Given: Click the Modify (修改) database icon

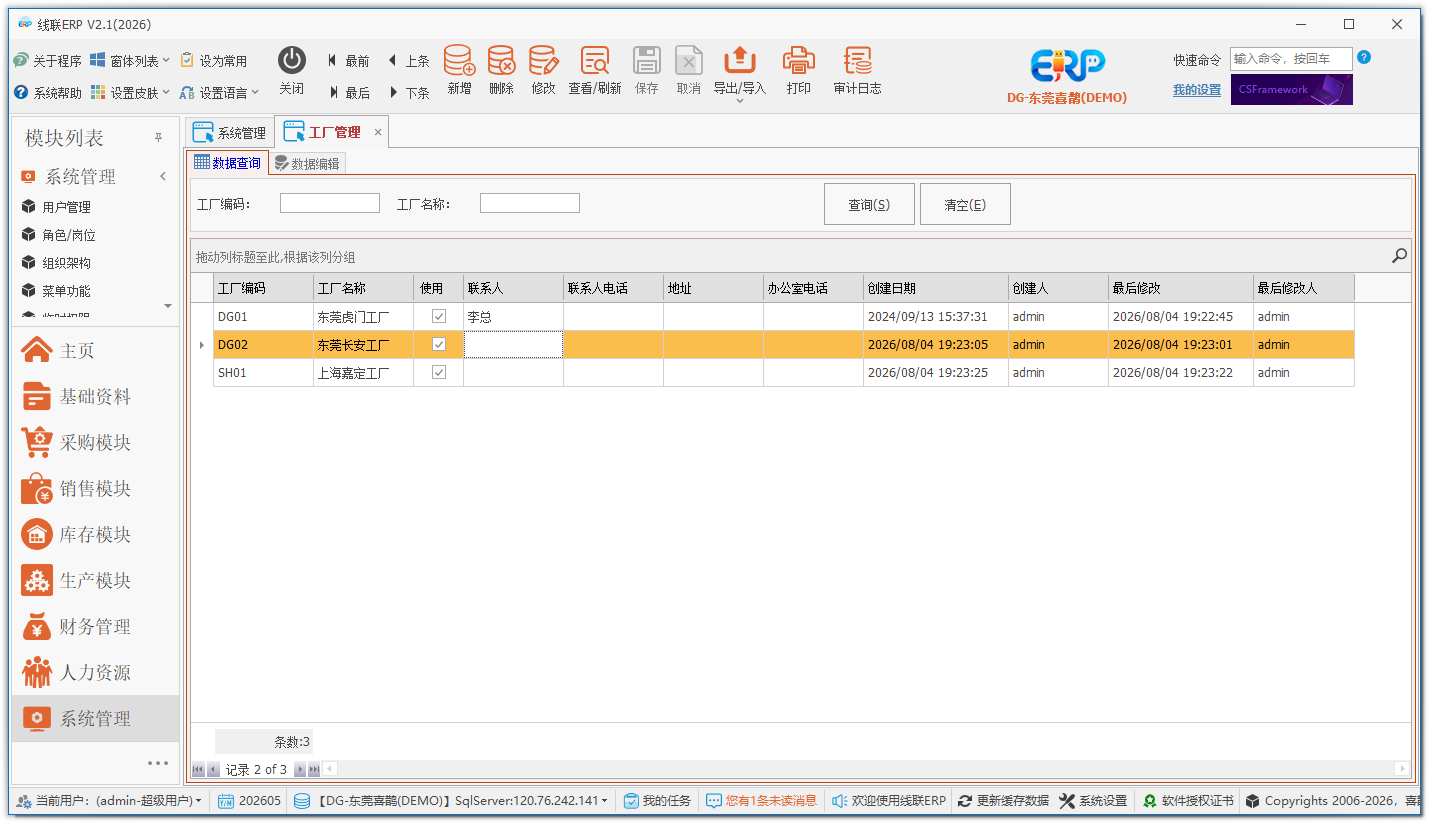Looking at the screenshot, I should click(543, 61).
